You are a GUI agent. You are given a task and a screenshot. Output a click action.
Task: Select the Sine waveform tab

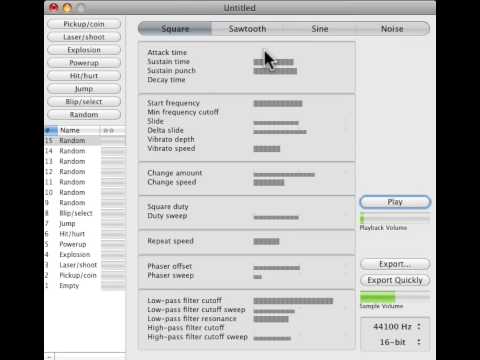320,29
